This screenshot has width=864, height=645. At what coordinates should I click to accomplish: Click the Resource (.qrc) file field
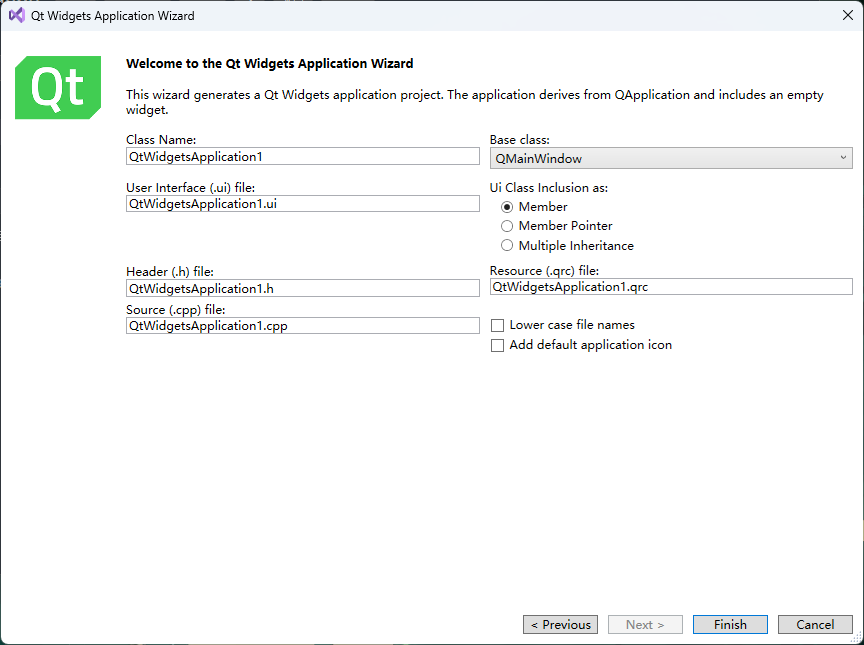tap(671, 286)
